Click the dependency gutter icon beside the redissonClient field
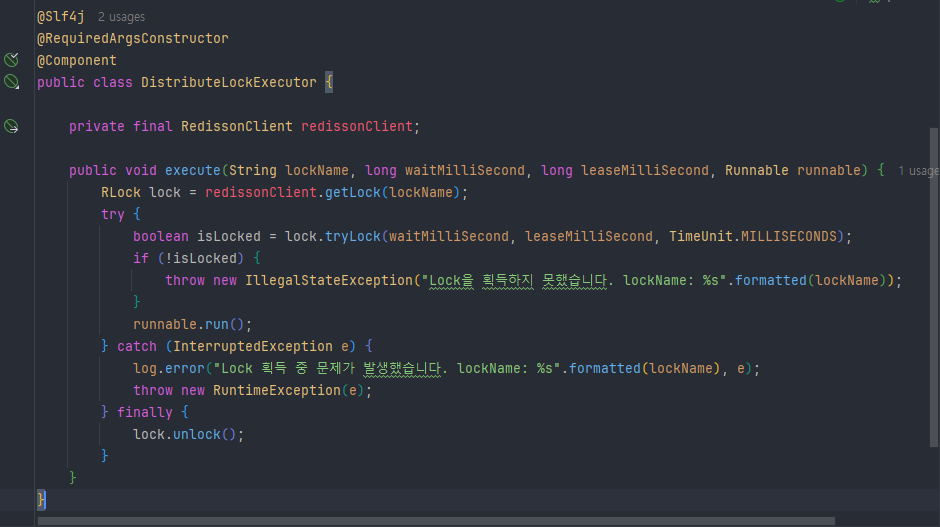The image size is (940, 527). coord(11,126)
